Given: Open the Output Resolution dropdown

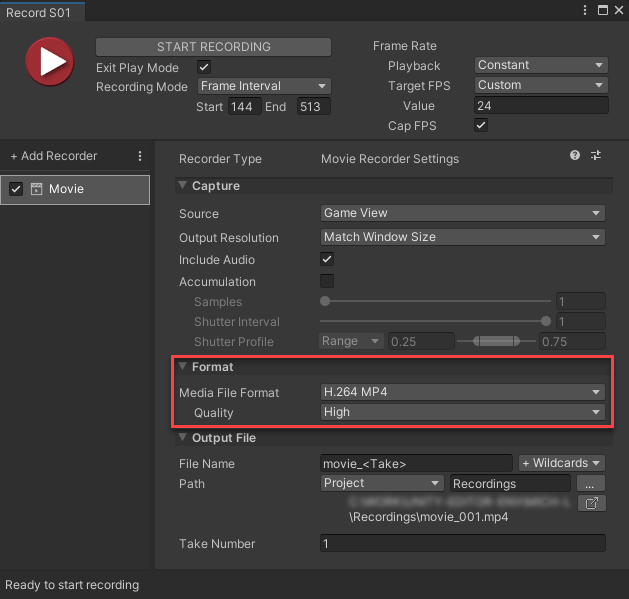Looking at the screenshot, I should pyautogui.click(x=462, y=238).
